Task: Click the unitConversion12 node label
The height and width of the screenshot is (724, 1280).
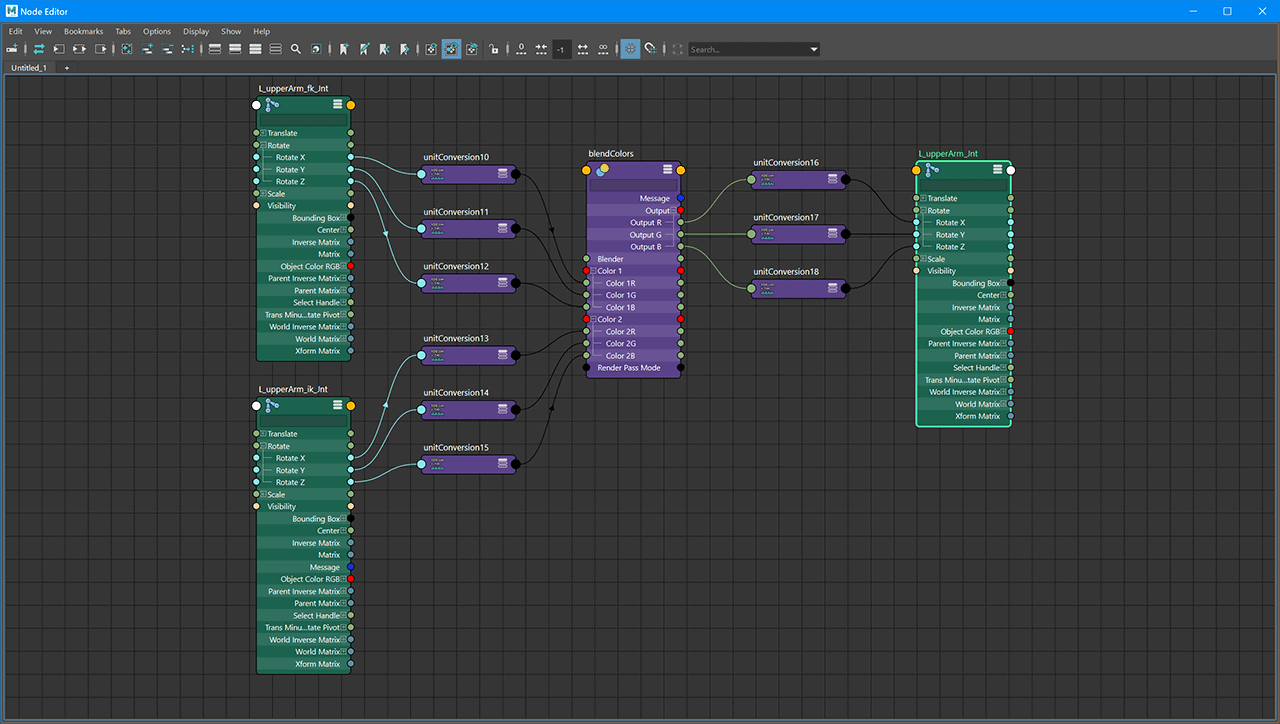Action: click(x=456, y=266)
